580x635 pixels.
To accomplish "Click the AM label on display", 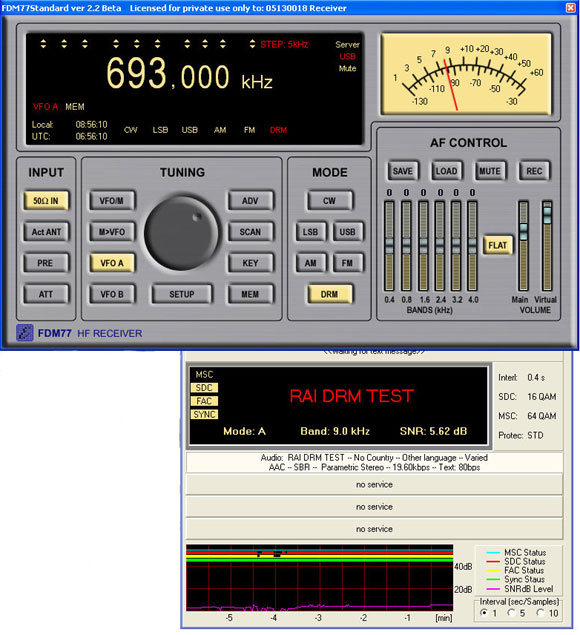I will pyautogui.click(x=220, y=130).
